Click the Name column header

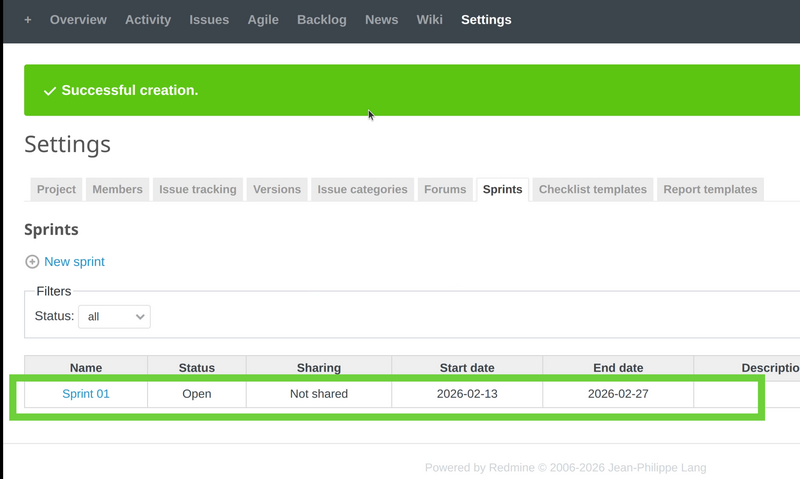pyautogui.click(x=86, y=368)
